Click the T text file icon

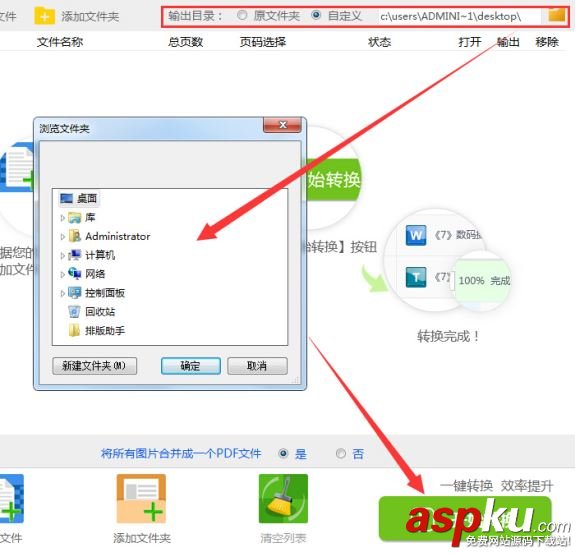[x=416, y=277]
